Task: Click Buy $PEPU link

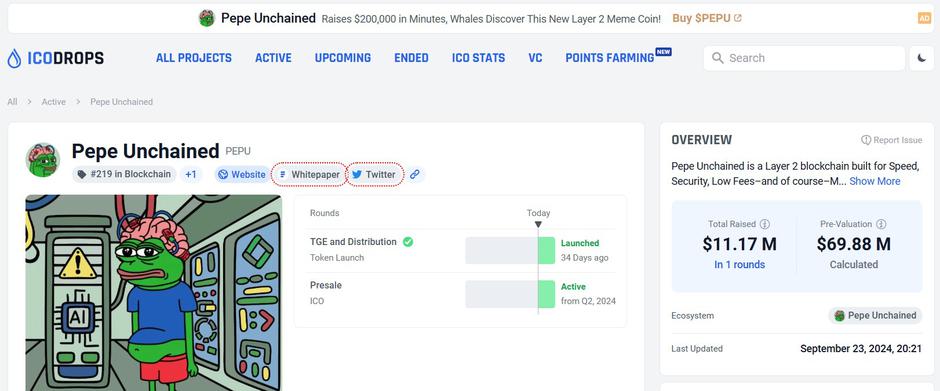Action: [x=707, y=18]
